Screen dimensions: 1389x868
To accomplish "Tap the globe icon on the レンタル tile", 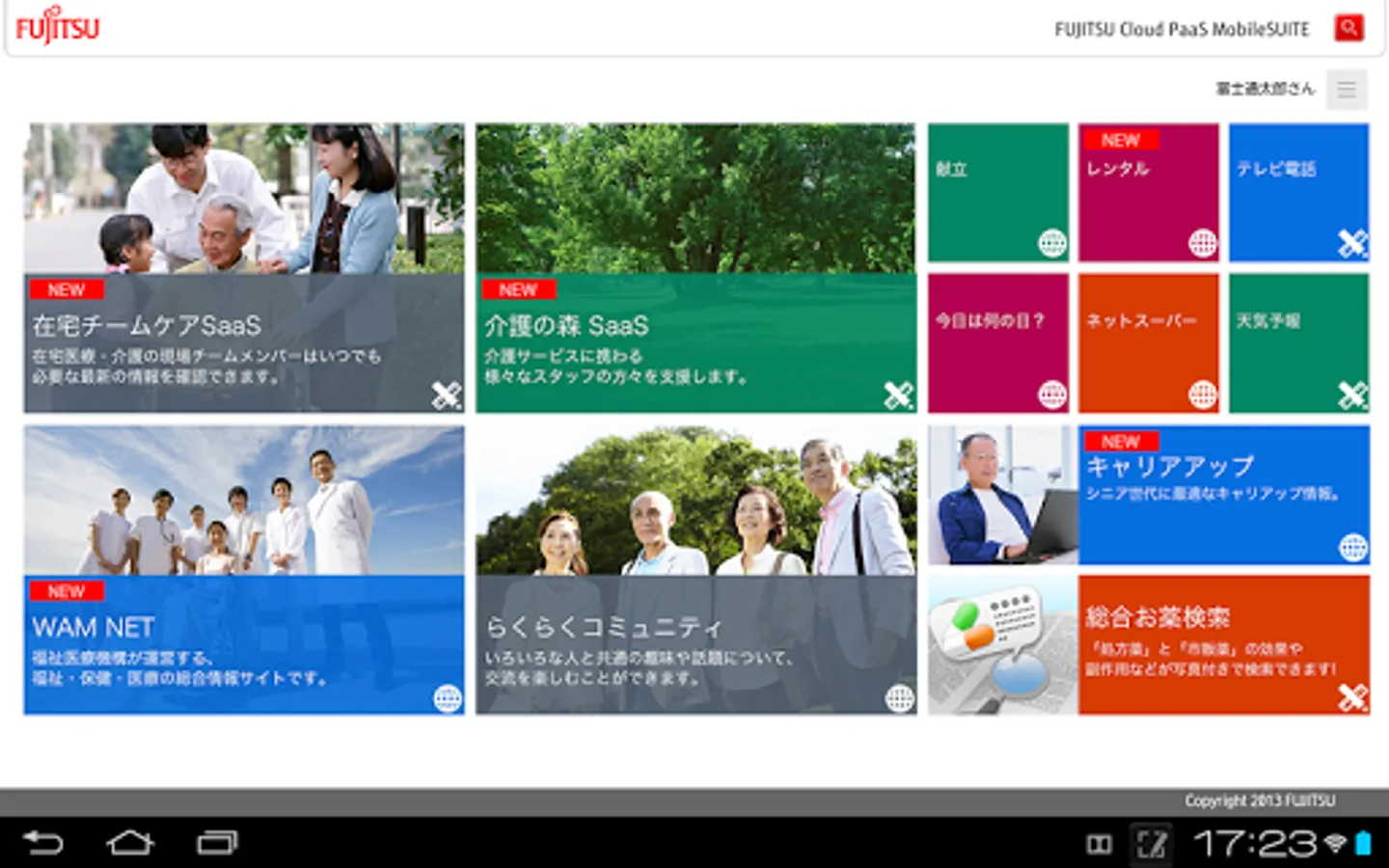I will click(x=1202, y=243).
